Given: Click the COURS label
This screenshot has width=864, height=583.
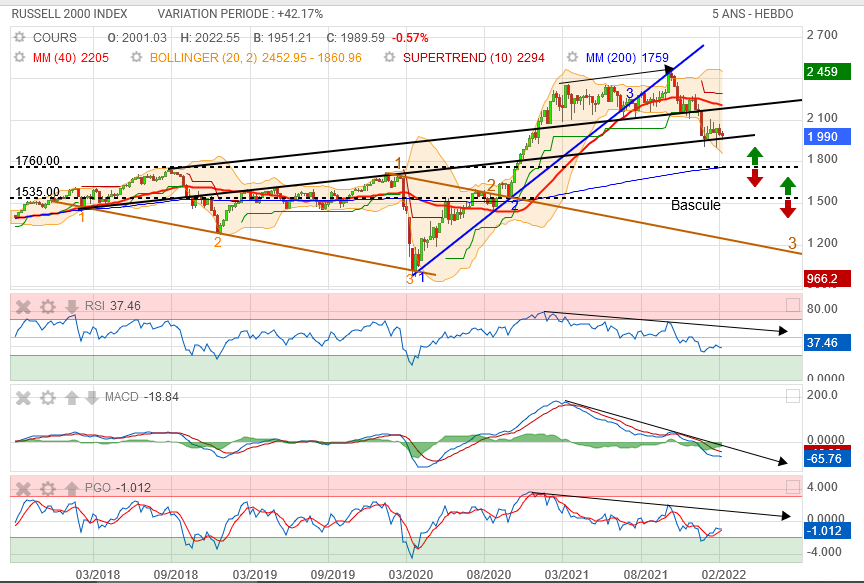Looking at the screenshot, I should tap(55, 37).
